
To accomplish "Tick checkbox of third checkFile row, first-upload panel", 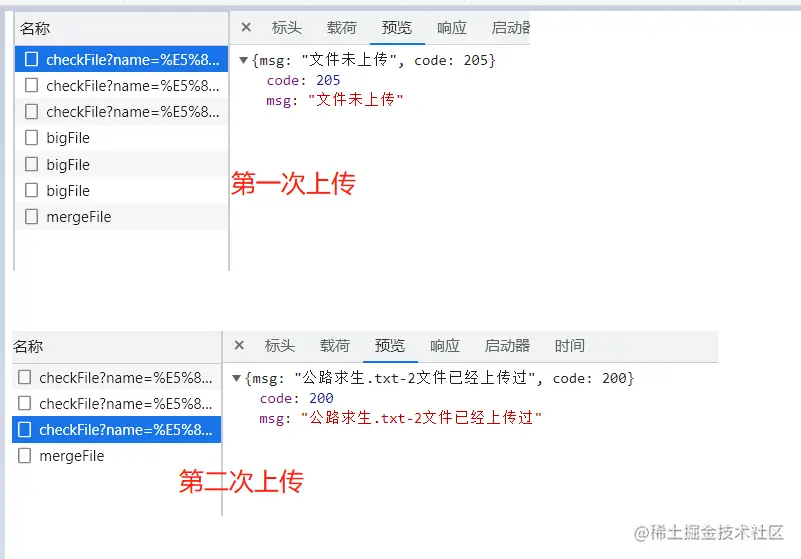I will [32, 111].
